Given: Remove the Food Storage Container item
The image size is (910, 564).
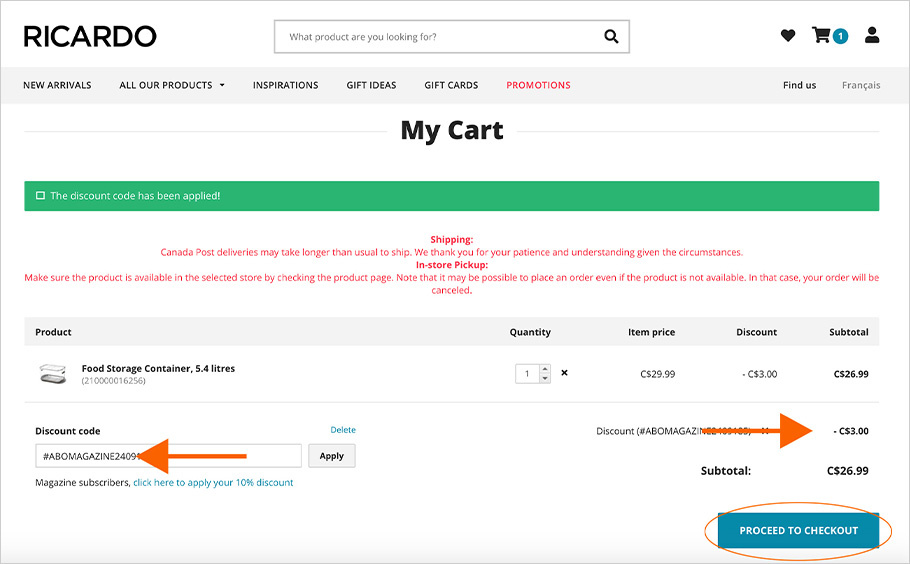Looking at the screenshot, I should tap(564, 373).
